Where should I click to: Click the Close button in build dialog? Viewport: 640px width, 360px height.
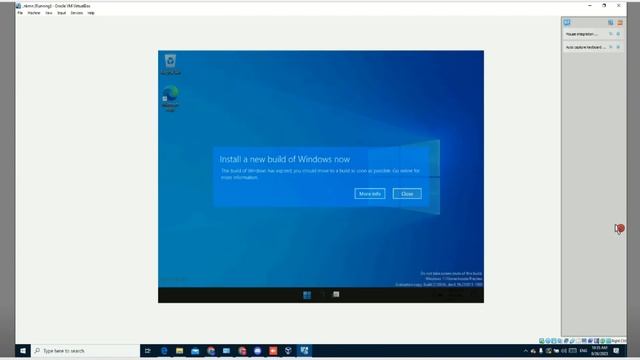407,193
